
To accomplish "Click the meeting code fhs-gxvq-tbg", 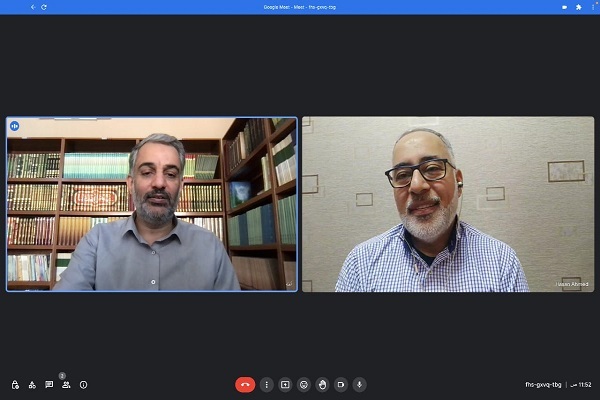I will [x=543, y=384].
